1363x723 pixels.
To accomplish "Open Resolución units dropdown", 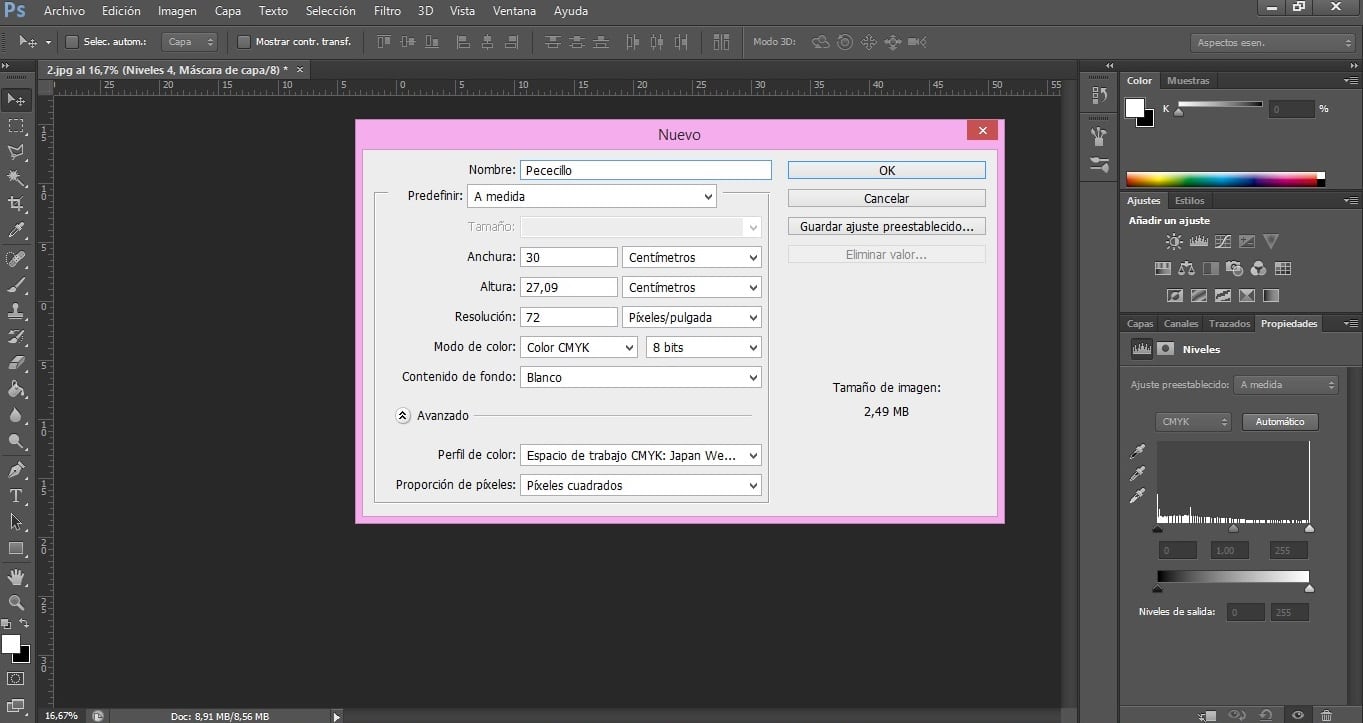I will click(x=691, y=317).
